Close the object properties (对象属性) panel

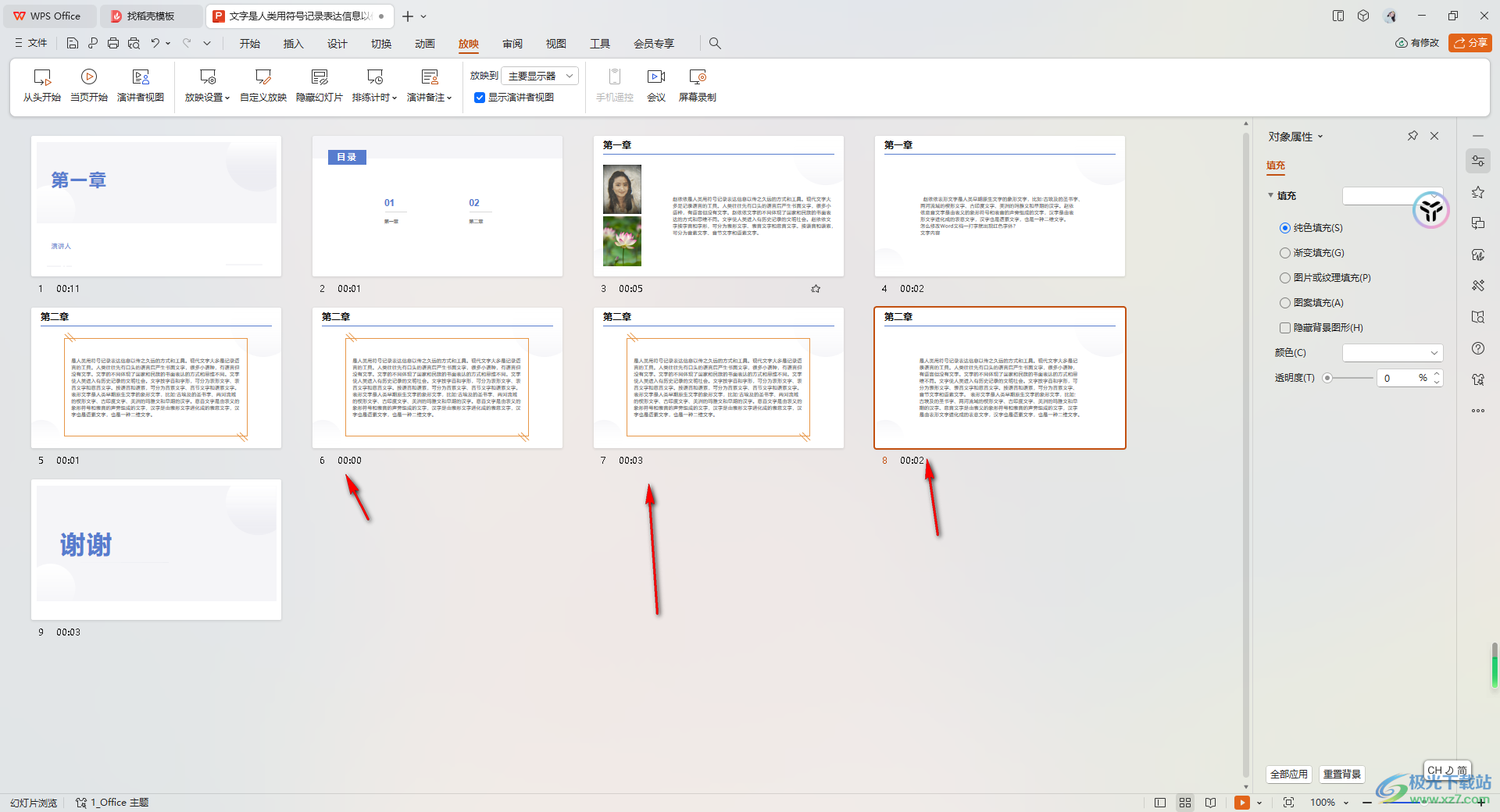1434,136
